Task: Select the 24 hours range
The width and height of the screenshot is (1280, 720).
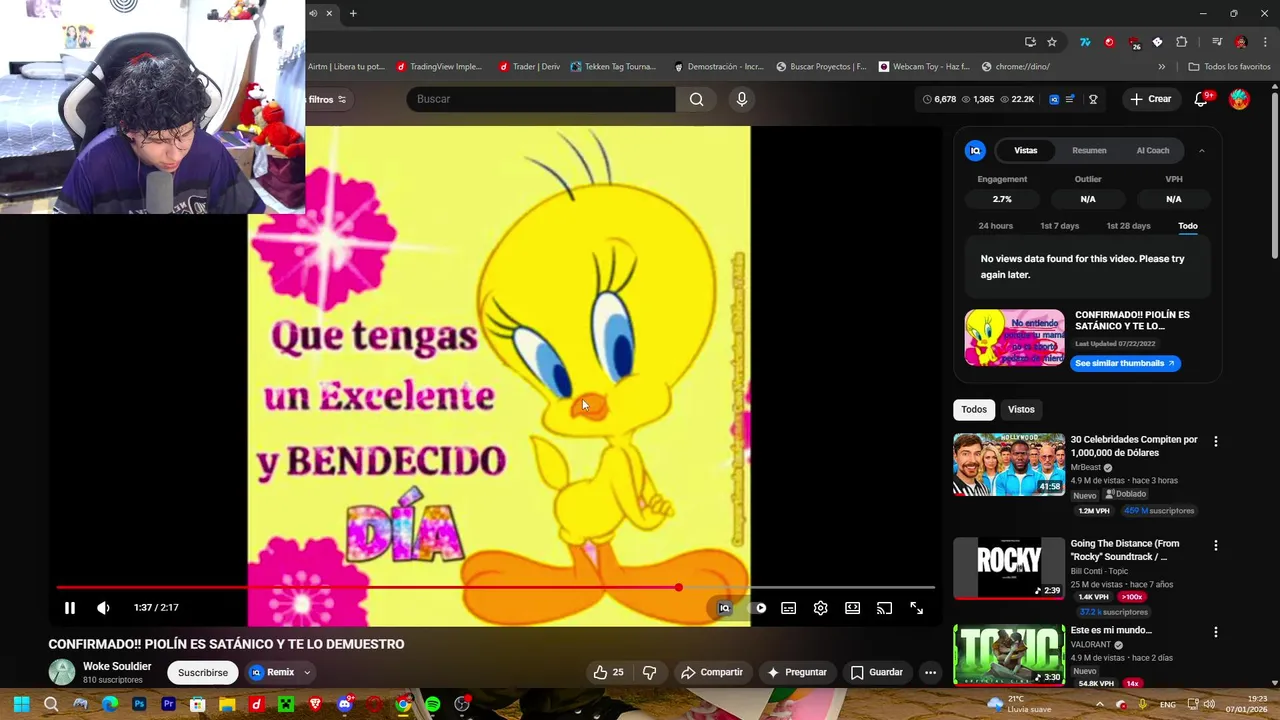Action: 995,226
